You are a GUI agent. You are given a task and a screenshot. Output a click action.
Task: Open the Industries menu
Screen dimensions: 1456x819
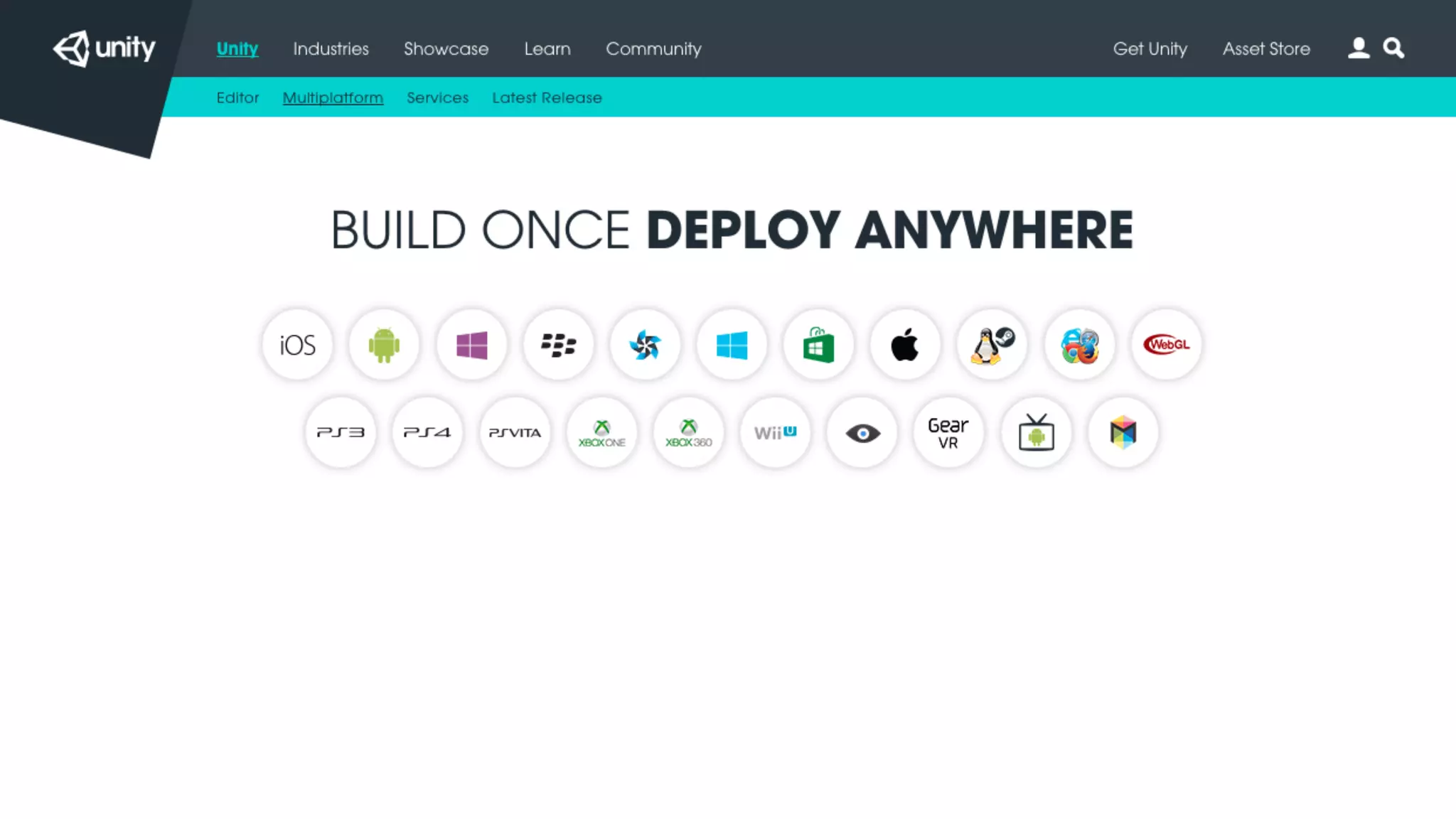coord(331,48)
